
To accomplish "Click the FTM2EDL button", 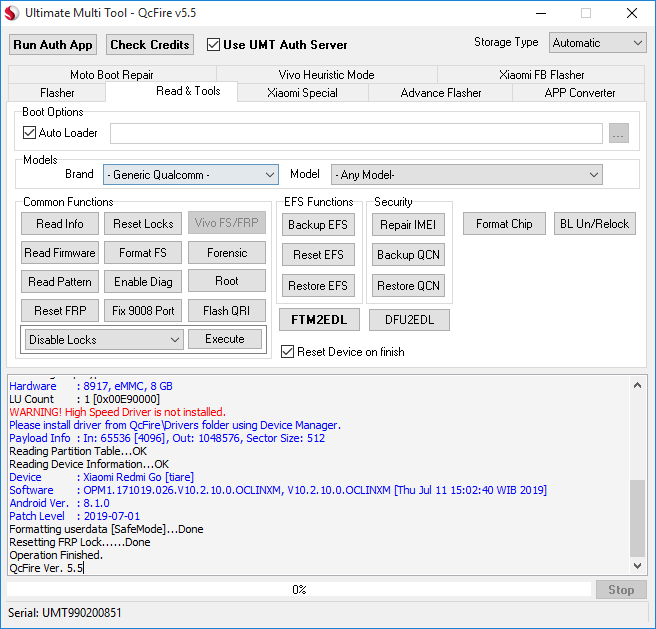I will point(319,320).
